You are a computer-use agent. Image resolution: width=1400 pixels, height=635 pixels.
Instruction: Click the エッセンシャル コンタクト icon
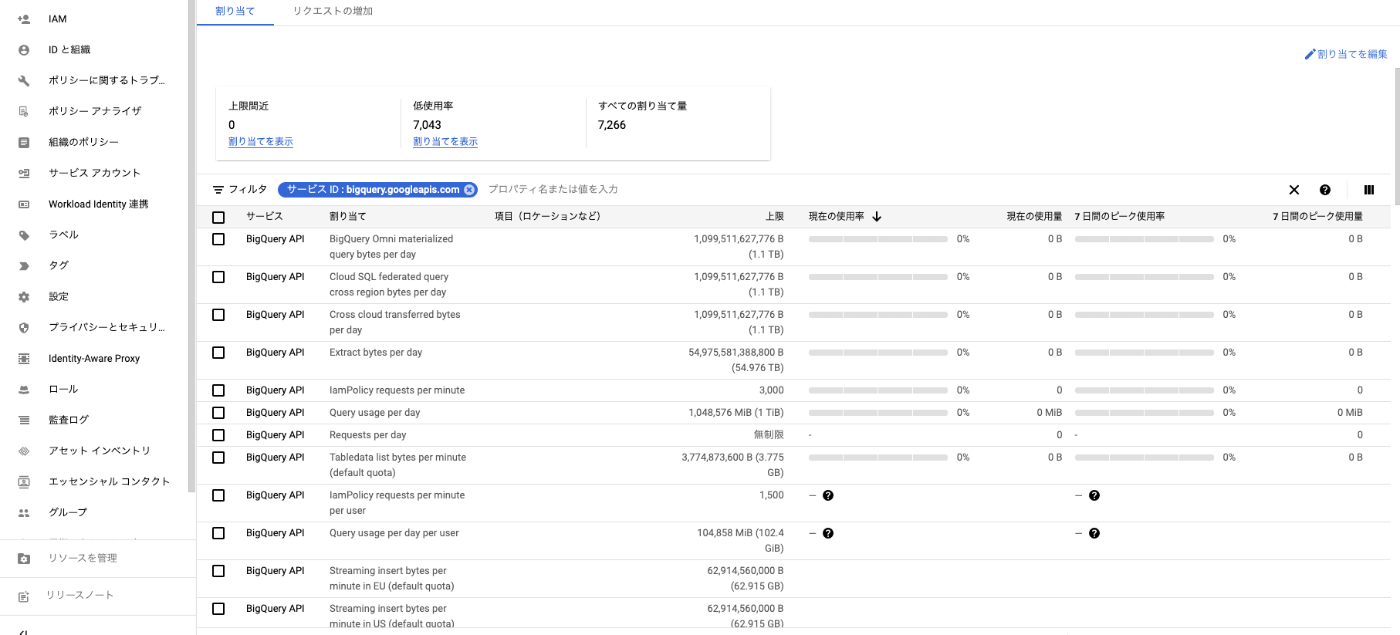pos(24,482)
